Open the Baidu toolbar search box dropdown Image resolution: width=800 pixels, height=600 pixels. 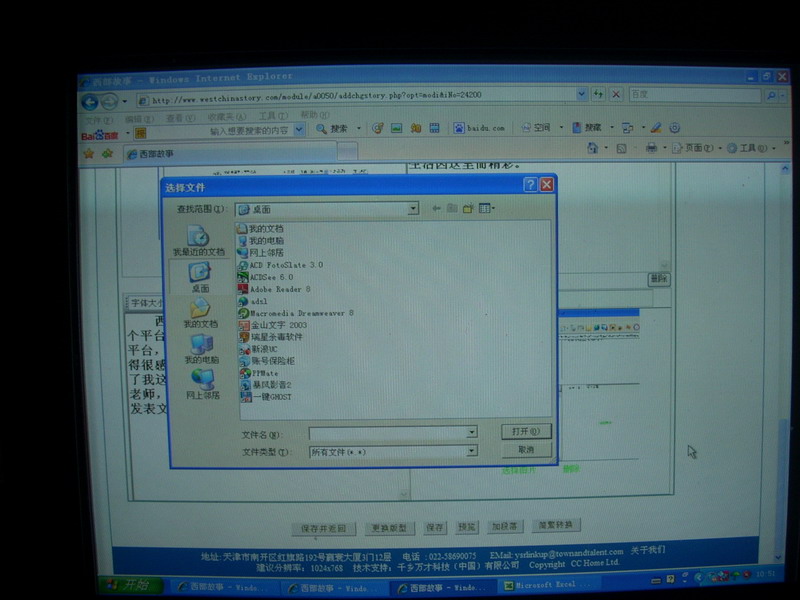click(x=299, y=130)
